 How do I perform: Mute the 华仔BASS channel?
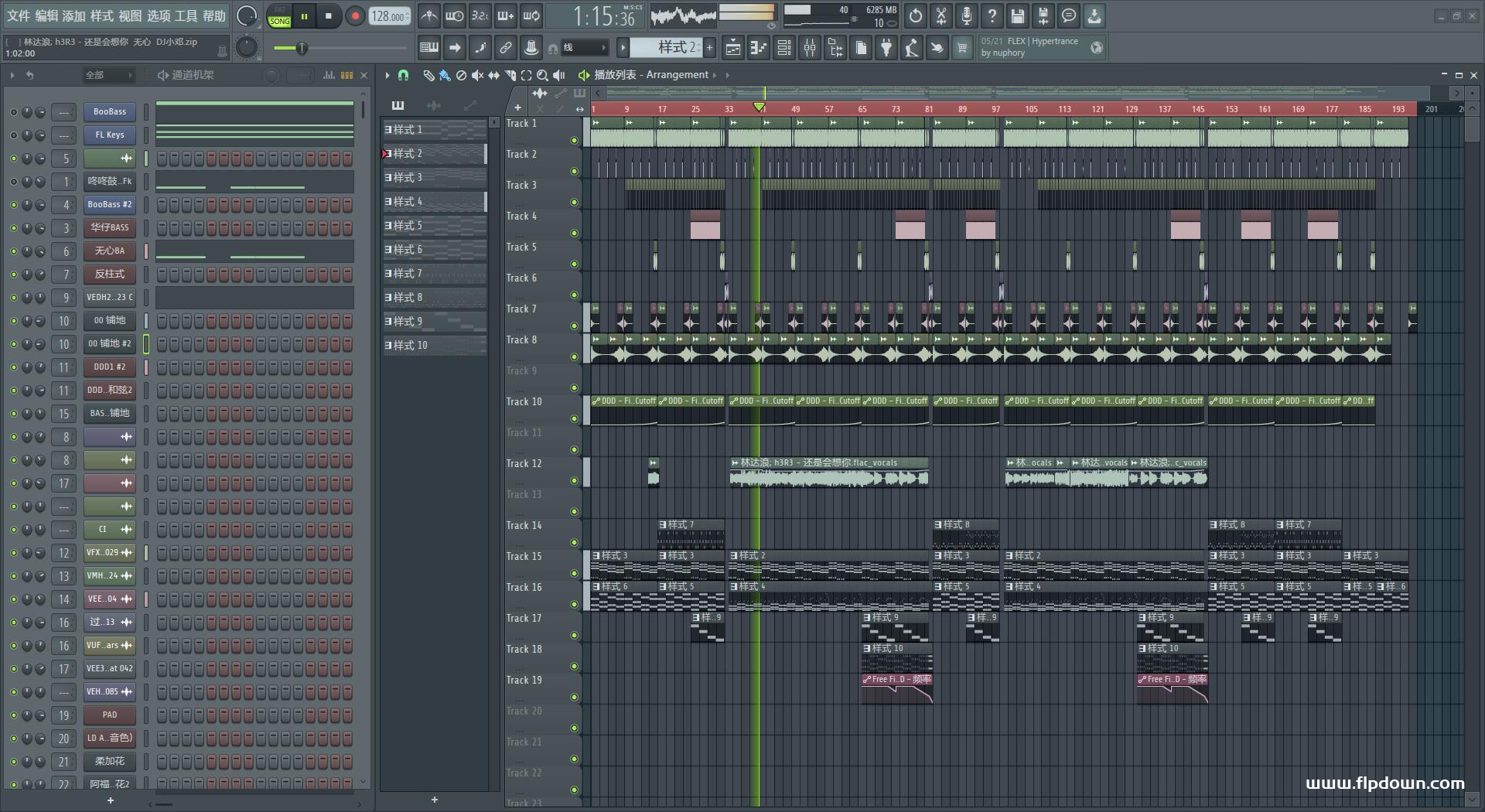[x=13, y=228]
